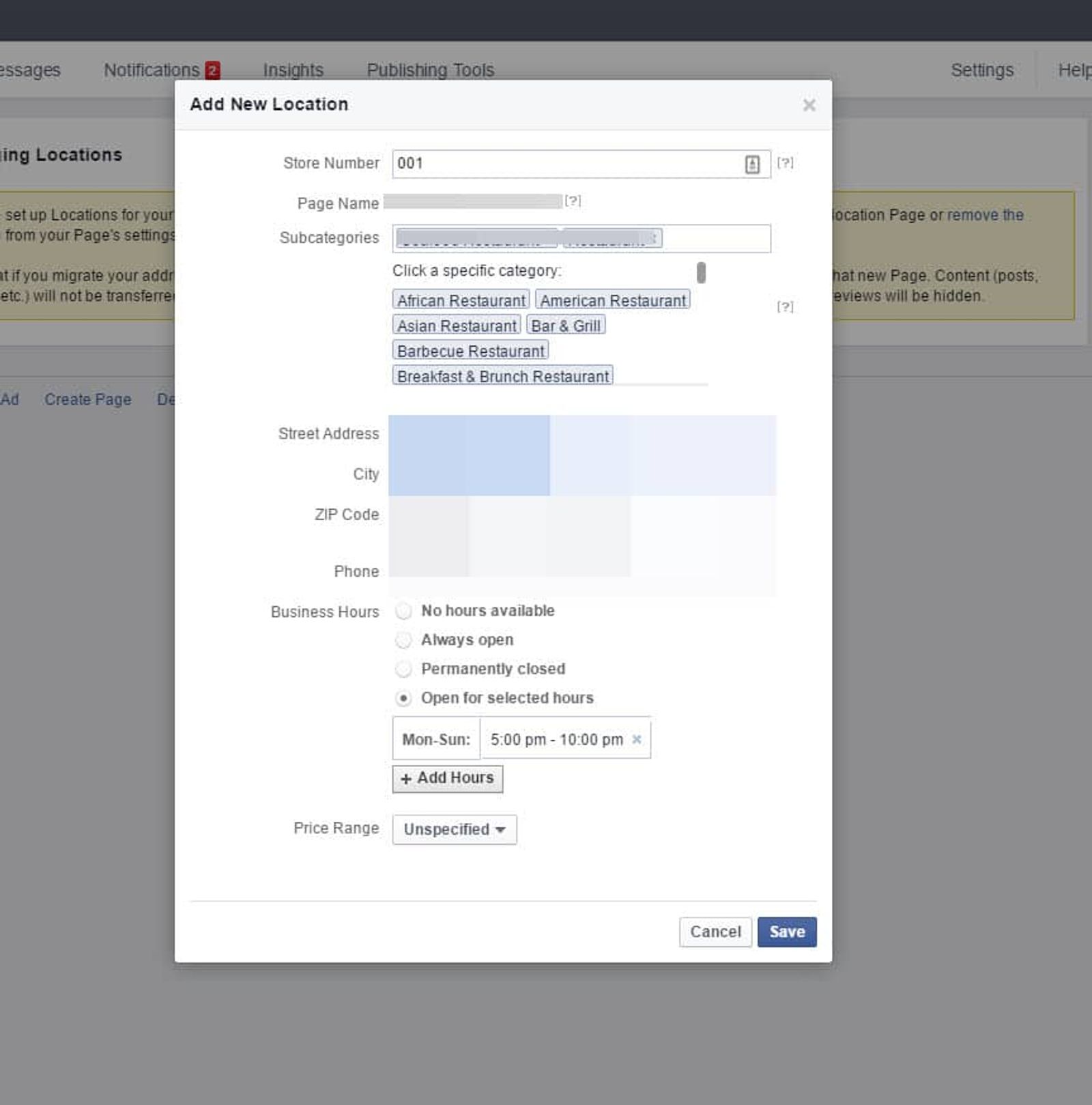This screenshot has height=1105, width=1092.
Task: Open the help tooltip next to Page Name
Action: point(573,201)
